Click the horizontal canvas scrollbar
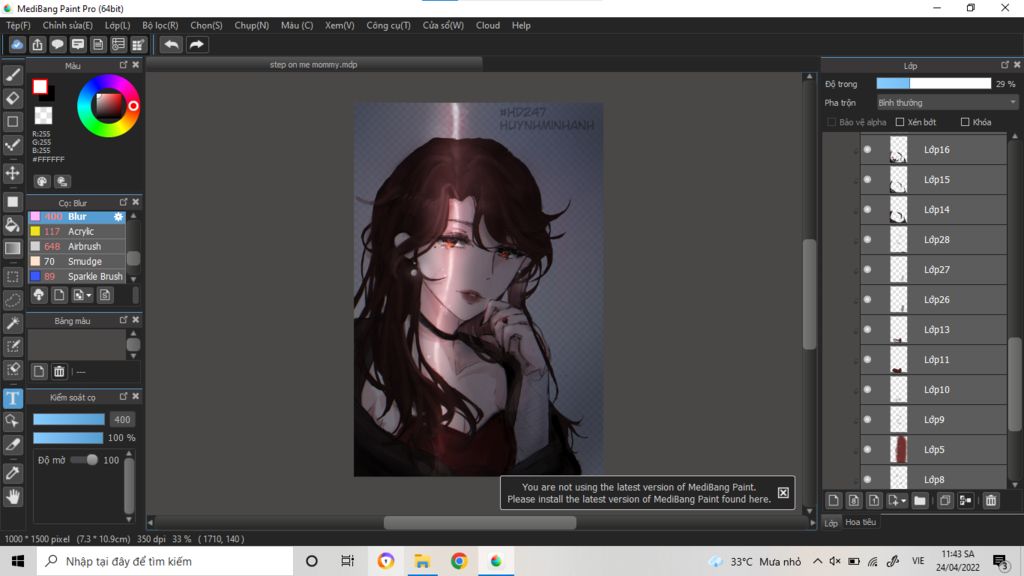This screenshot has height=576, width=1024. (480, 522)
